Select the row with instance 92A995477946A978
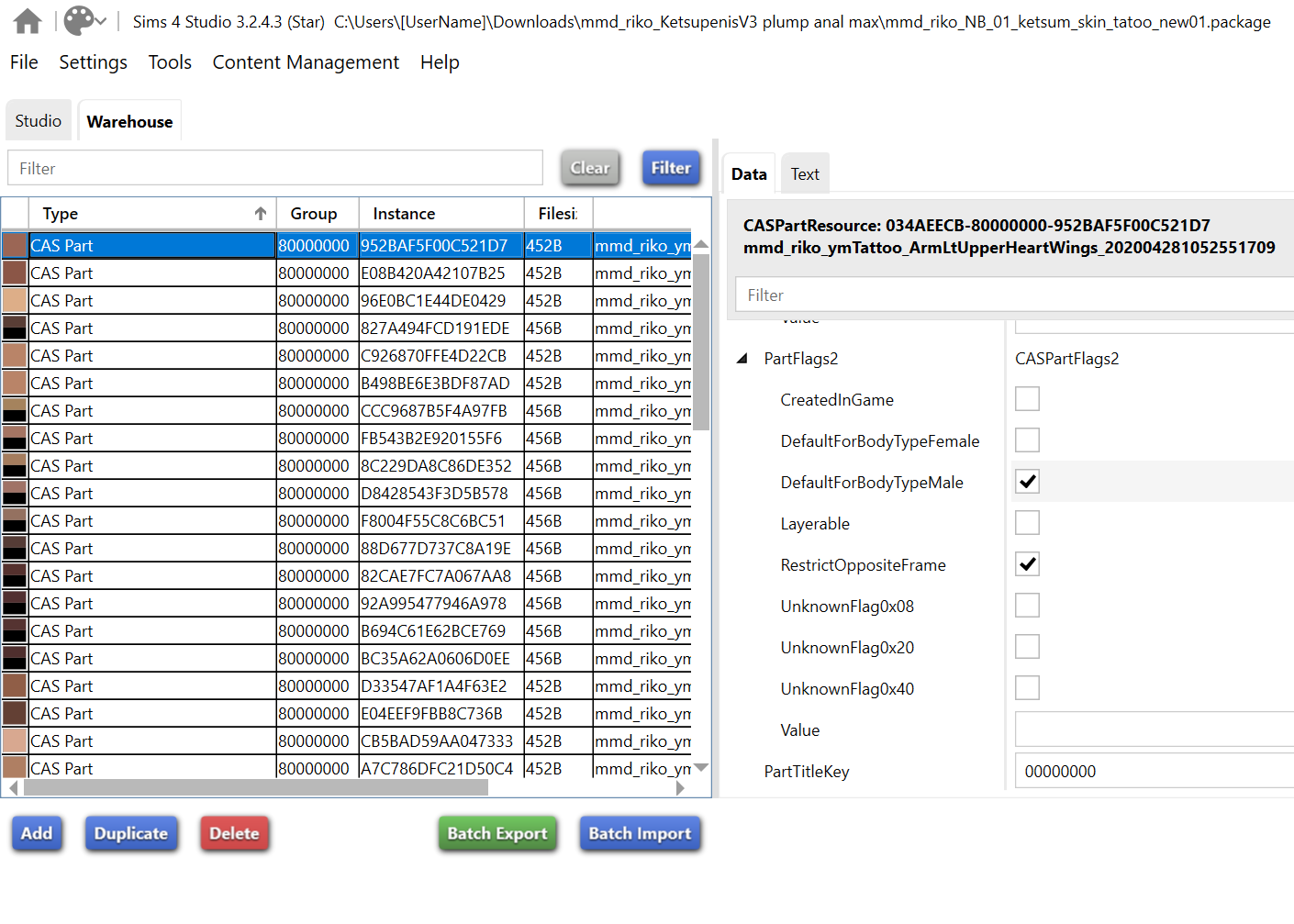1294x924 pixels. [347, 603]
